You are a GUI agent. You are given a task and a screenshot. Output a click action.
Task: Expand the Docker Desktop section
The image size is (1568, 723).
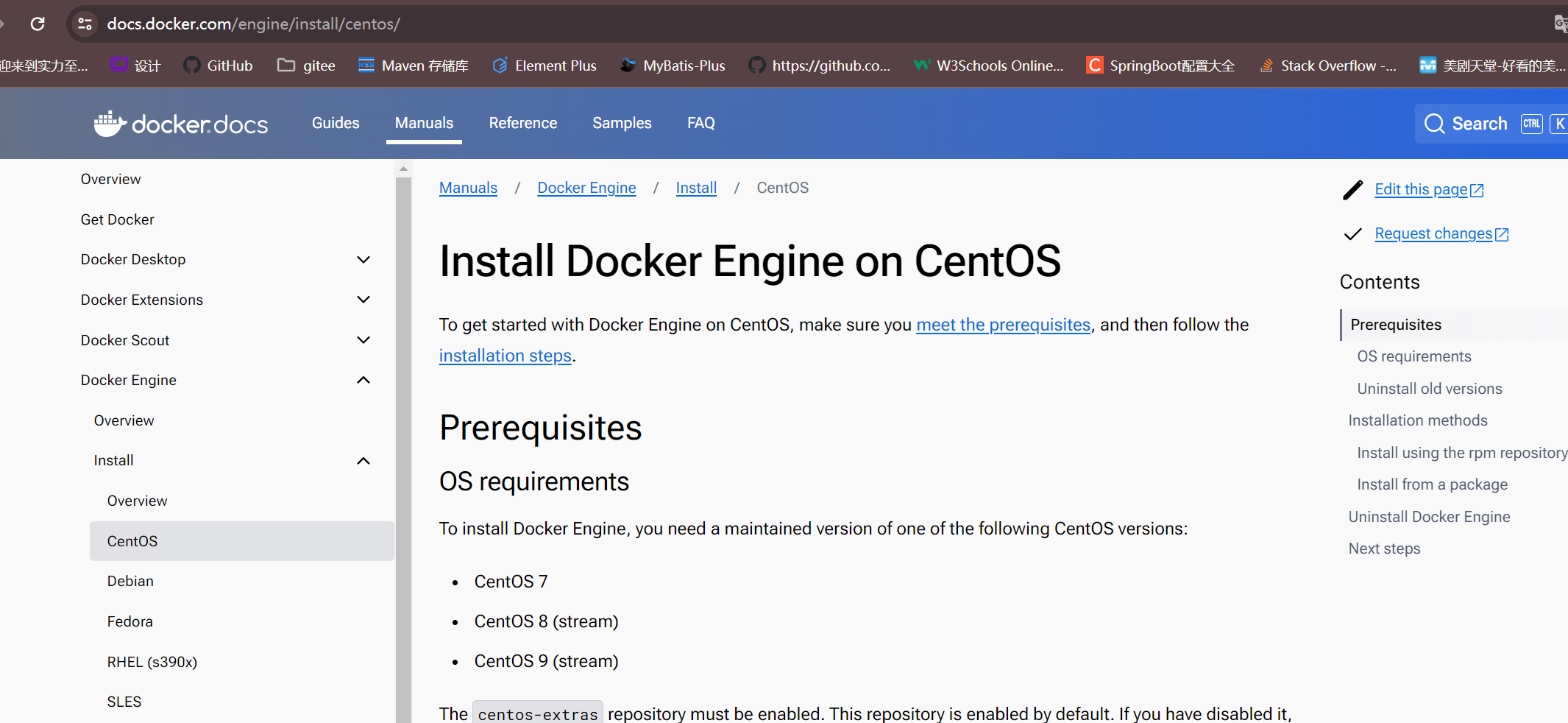(363, 260)
